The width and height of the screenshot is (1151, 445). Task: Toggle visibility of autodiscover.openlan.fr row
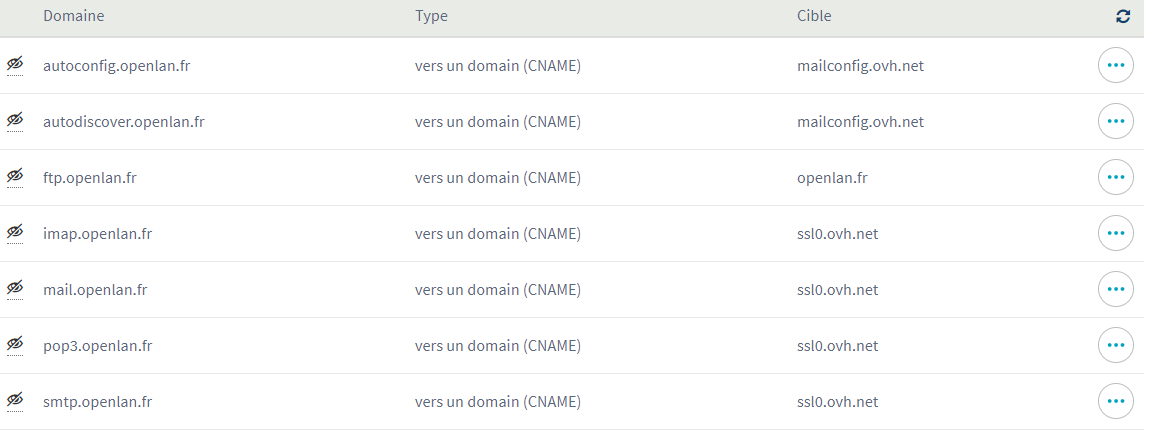coord(14,122)
